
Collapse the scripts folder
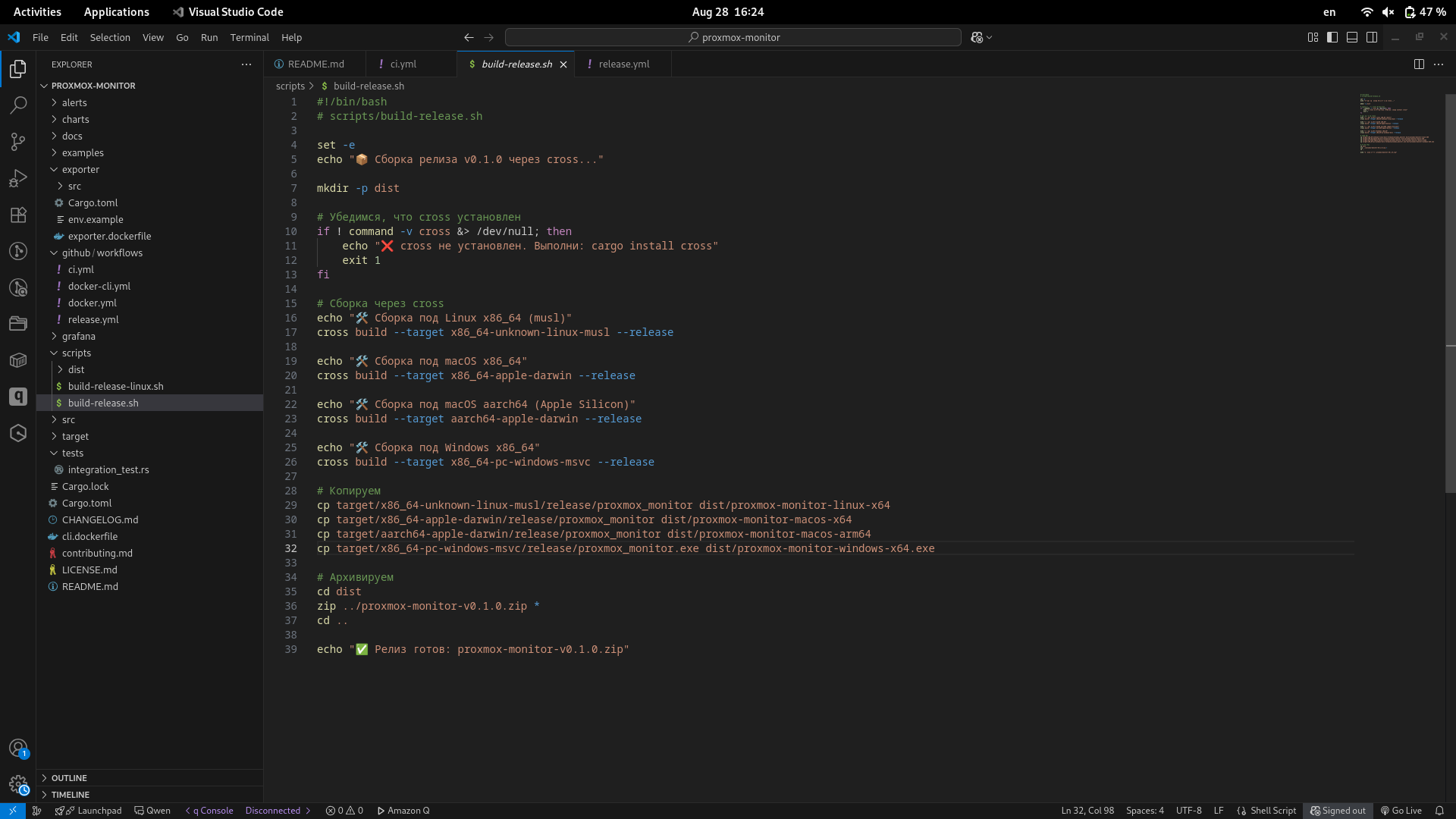[149, 353]
